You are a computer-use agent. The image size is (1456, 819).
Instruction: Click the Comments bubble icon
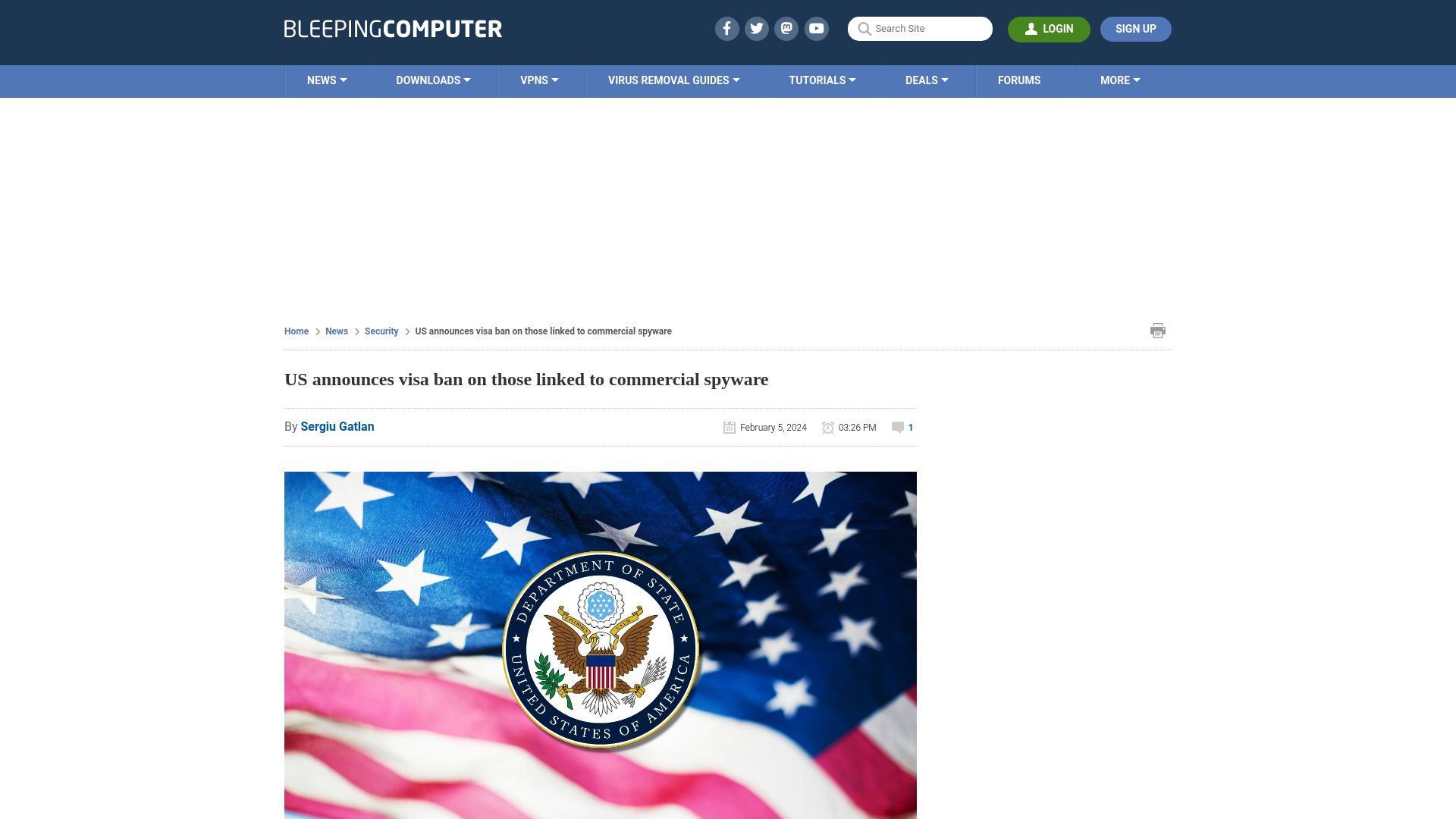click(898, 427)
